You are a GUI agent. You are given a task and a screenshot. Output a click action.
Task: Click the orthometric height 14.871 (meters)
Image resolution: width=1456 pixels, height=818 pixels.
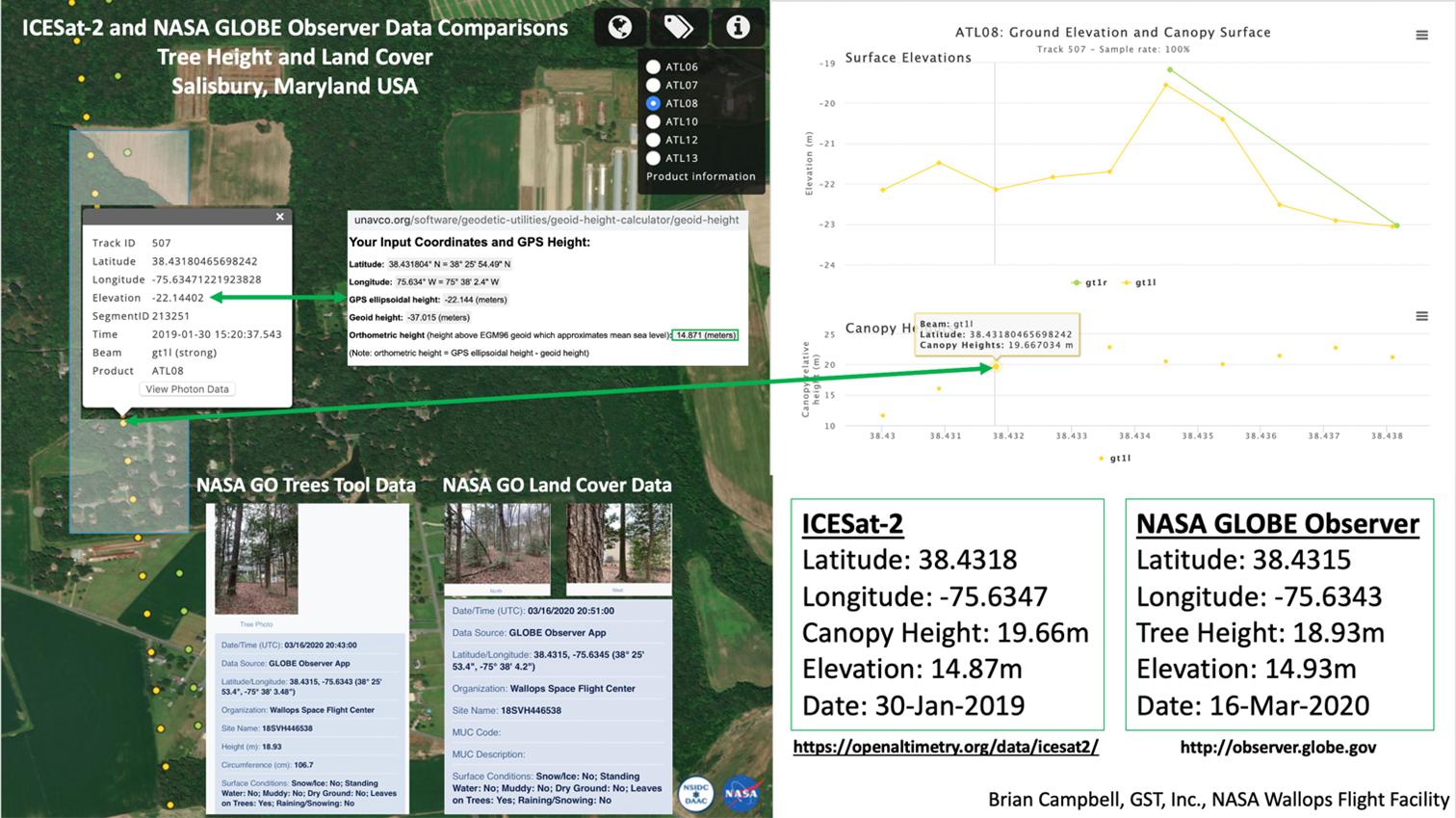pos(706,335)
